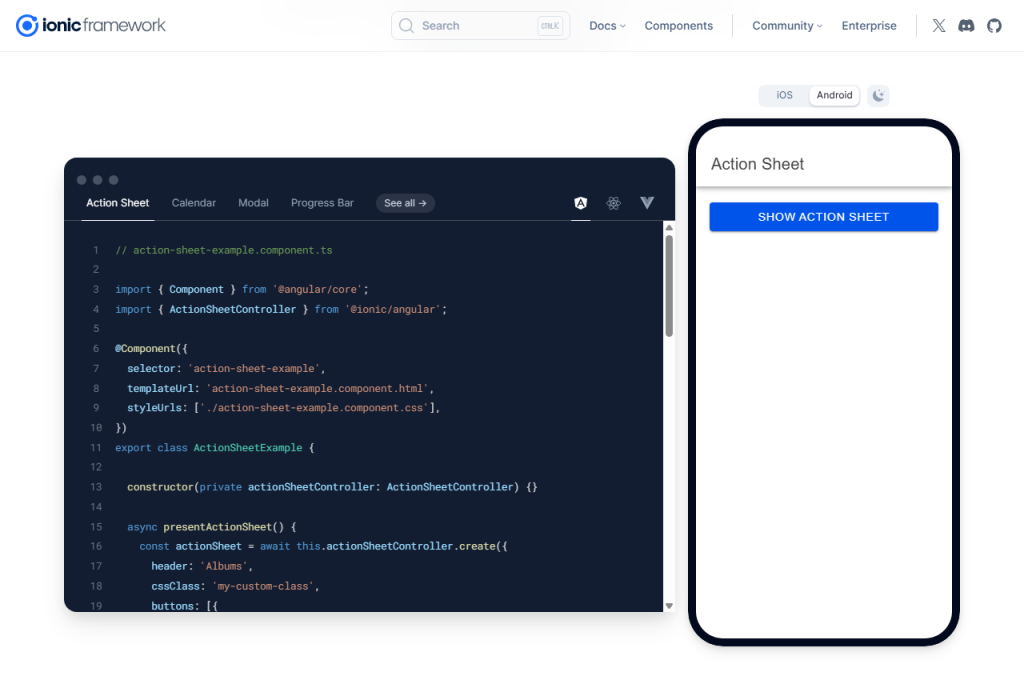1024x684 pixels.
Task: Select the Angular framework icon
Action: [x=581, y=203]
